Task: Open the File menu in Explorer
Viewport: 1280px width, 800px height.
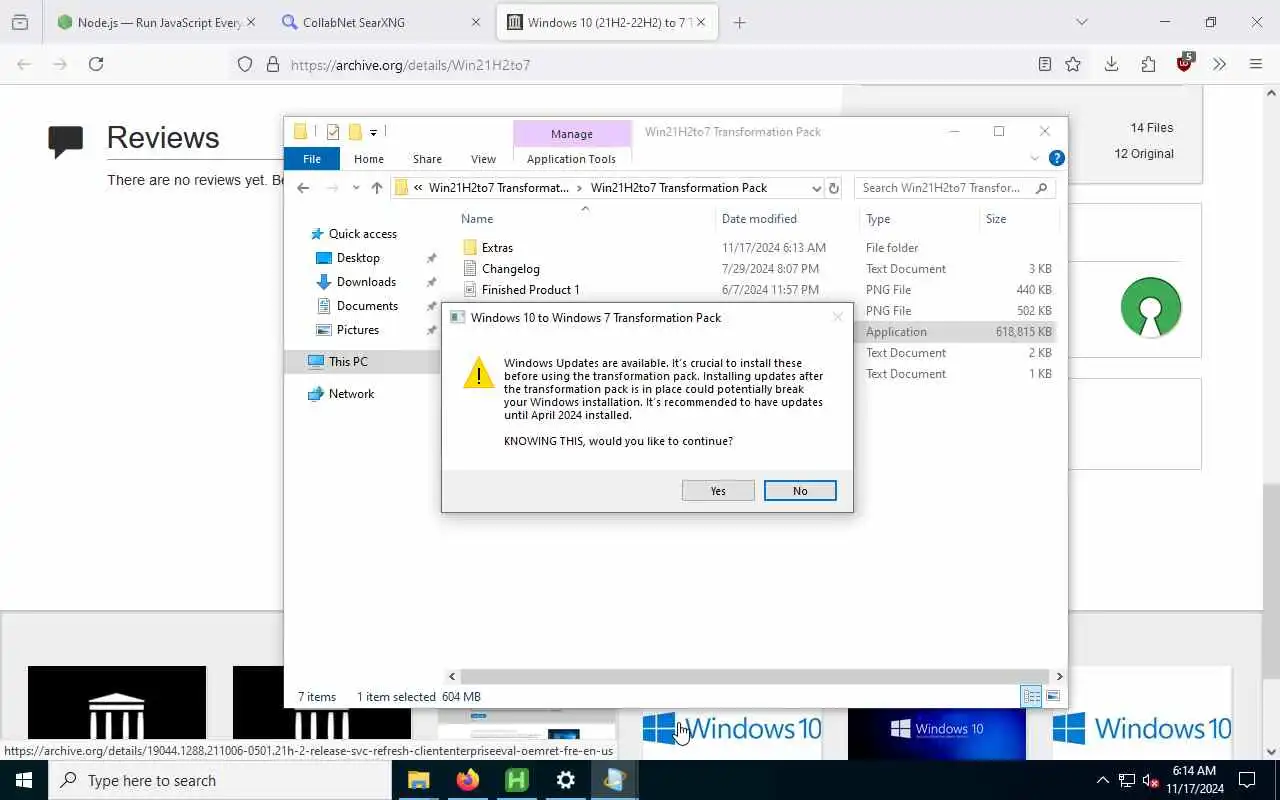Action: (312, 159)
